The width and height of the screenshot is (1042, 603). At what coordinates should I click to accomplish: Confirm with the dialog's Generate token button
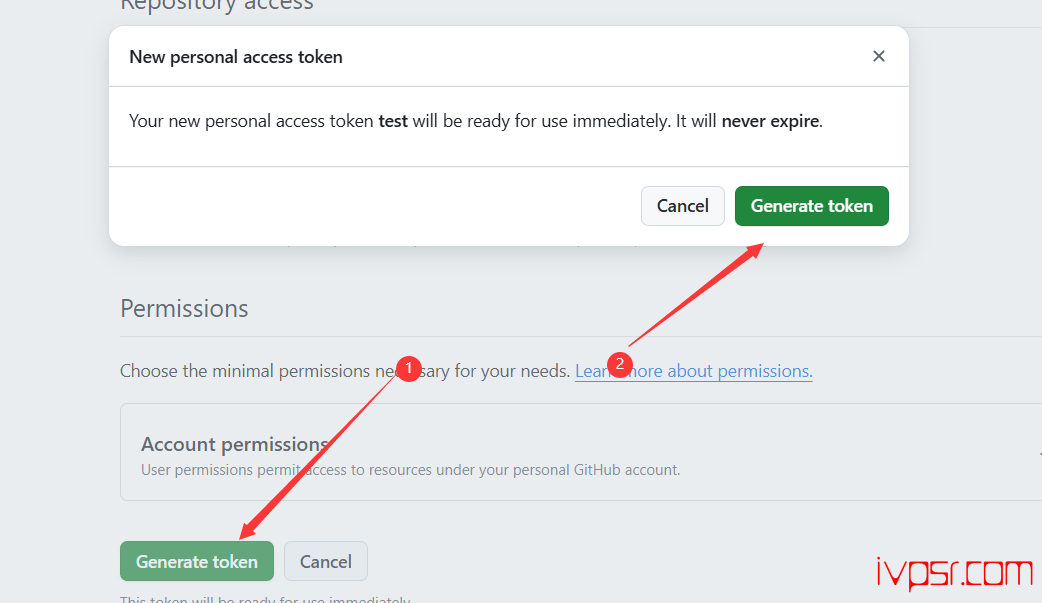point(811,206)
